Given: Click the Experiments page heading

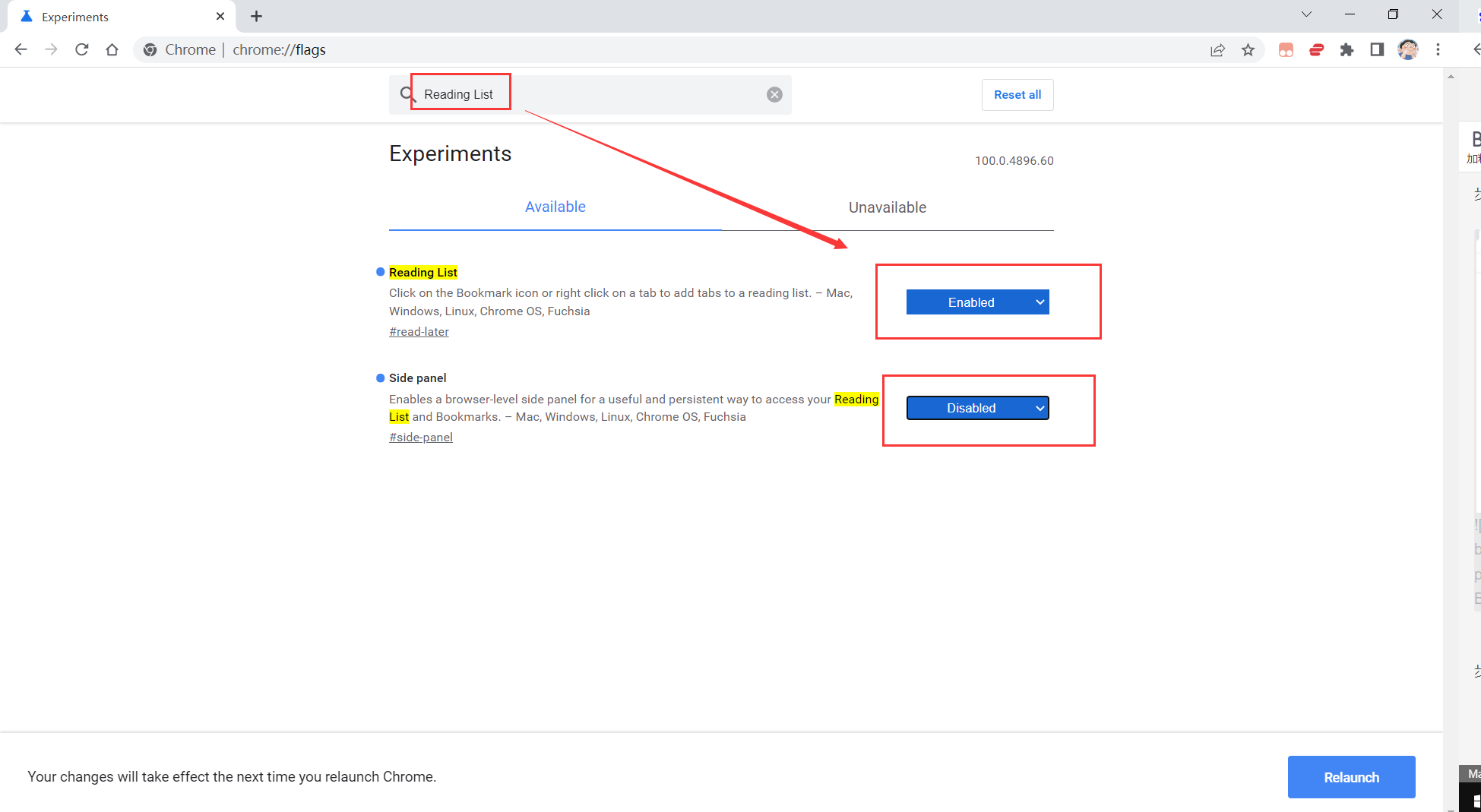Looking at the screenshot, I should click(x=451, y=154).
